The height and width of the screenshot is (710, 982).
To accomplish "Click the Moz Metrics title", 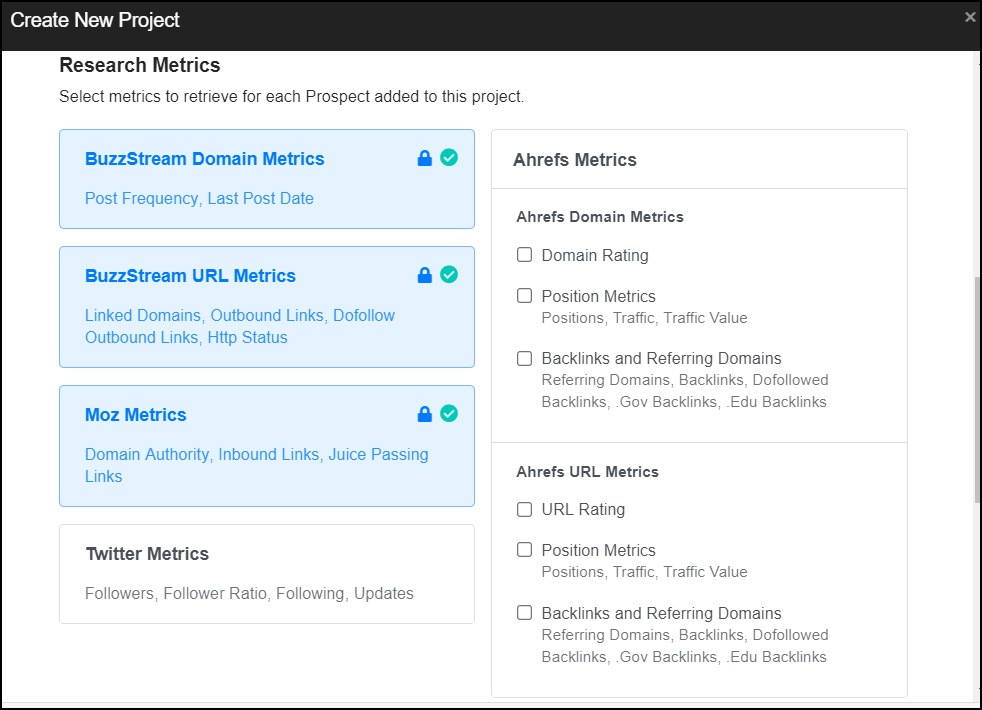I will coord(136,415).
